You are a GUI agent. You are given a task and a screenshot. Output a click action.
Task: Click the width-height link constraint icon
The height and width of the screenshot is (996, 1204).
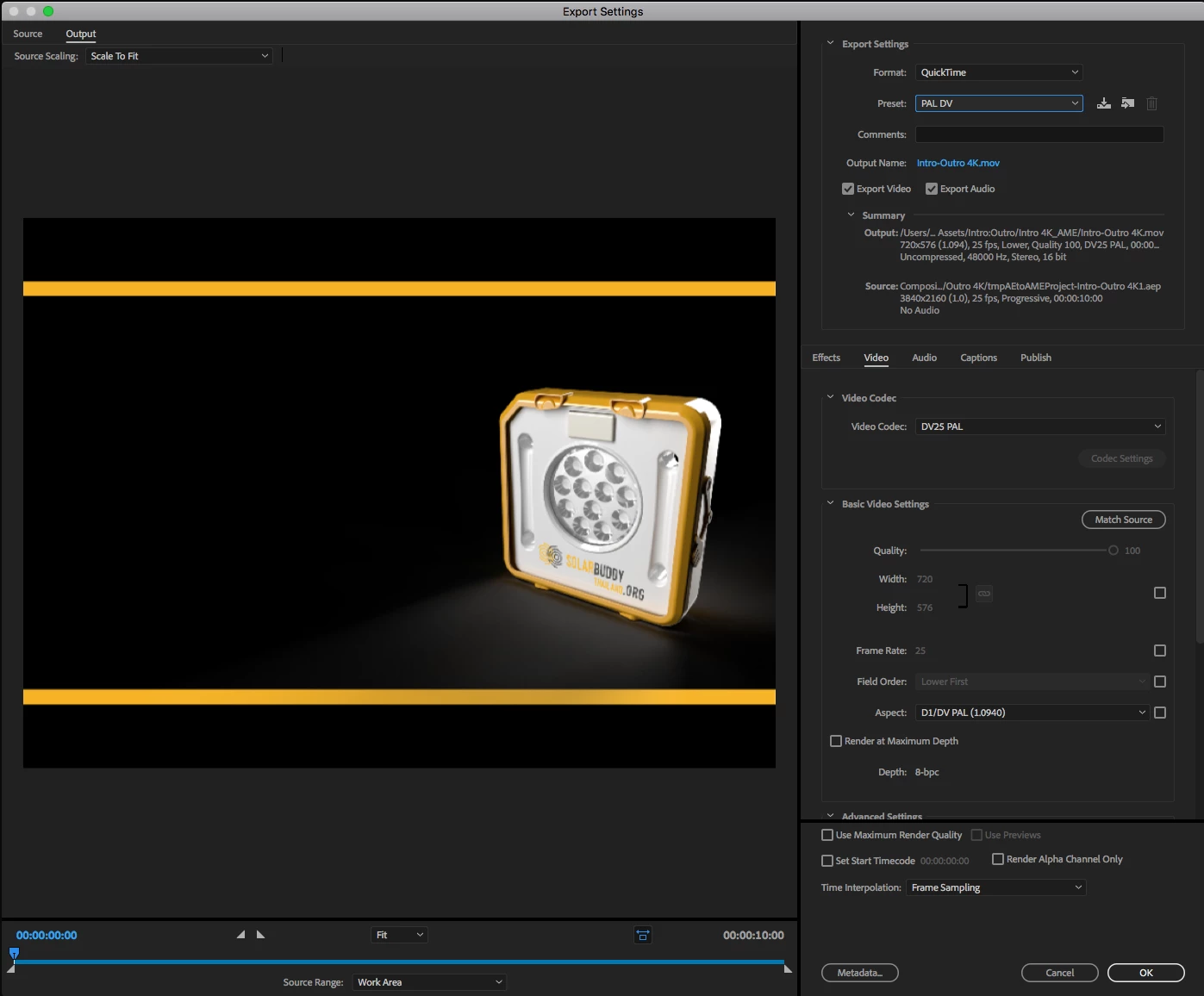click(984, 594)
